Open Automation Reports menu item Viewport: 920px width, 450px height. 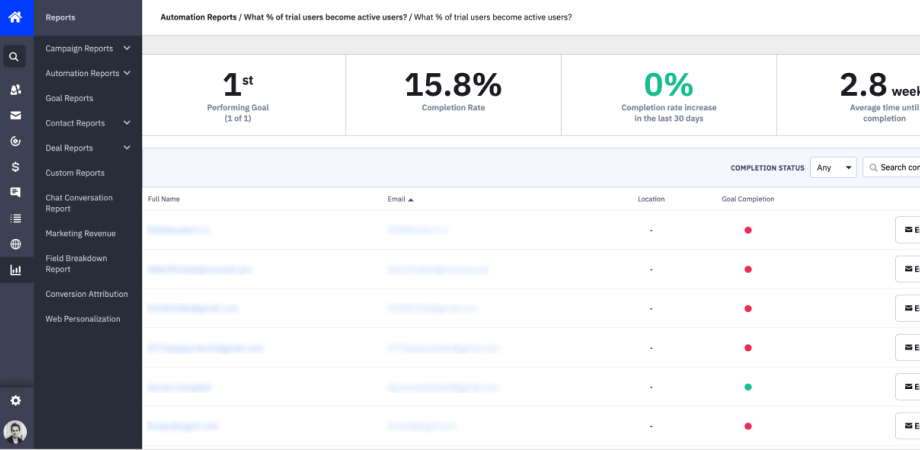coord(82,73)
